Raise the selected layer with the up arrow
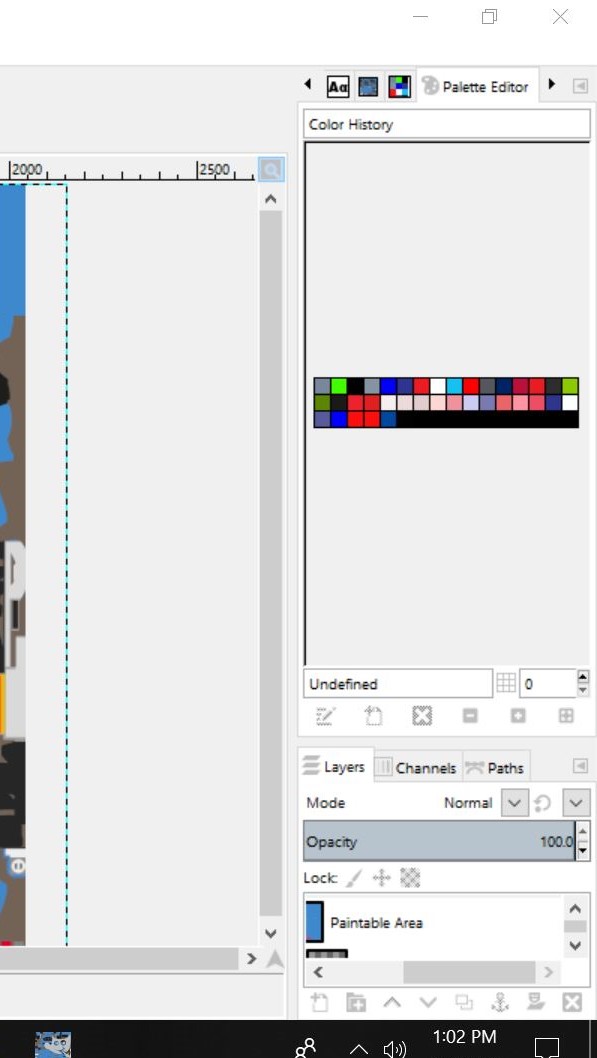 pos(392,1003)
